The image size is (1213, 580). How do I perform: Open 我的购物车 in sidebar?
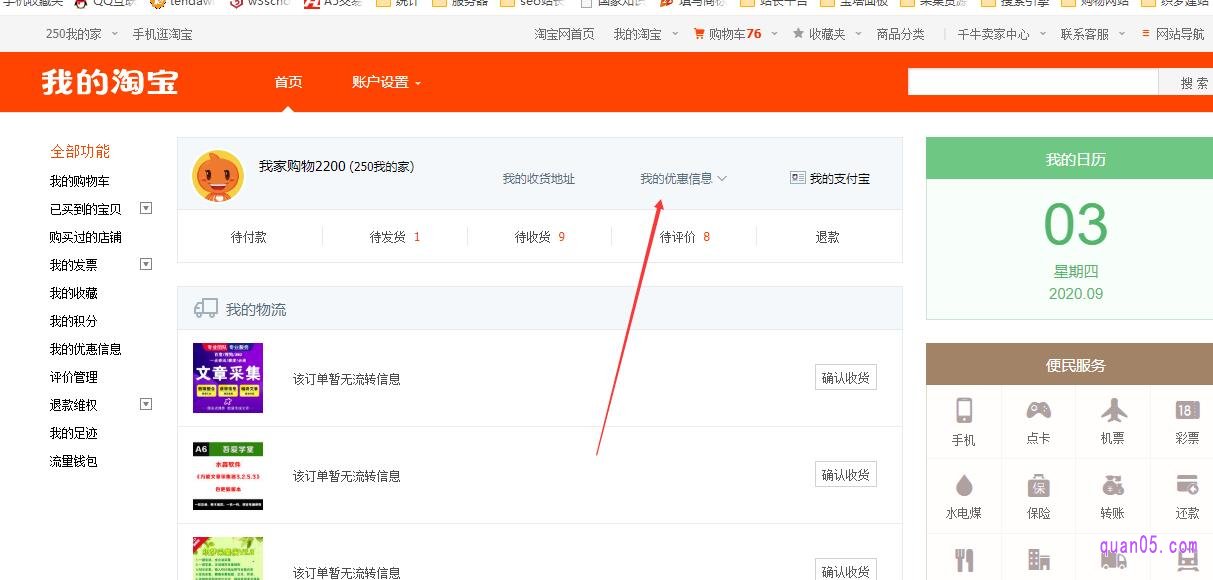pyautogui.click(x=80, y=181)
